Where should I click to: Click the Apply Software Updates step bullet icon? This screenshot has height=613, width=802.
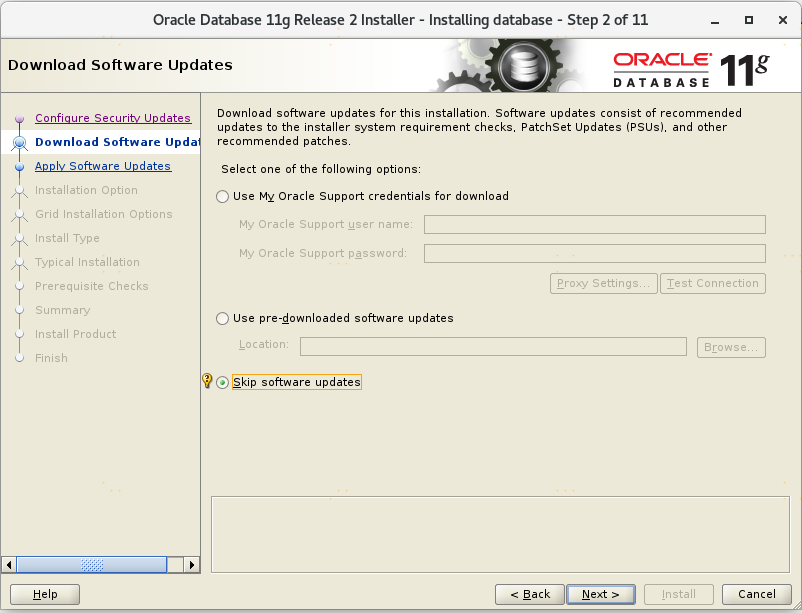(19, 167)
